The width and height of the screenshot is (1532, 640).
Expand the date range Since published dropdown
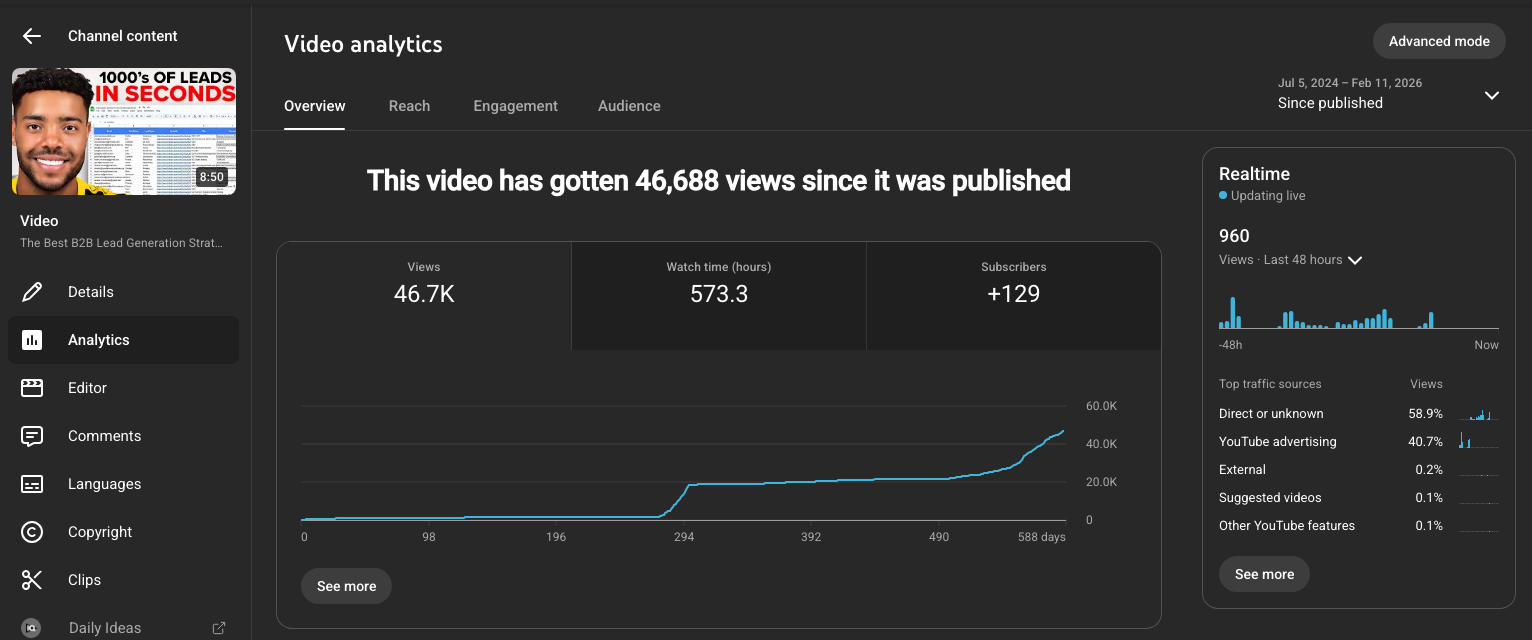1491,94
